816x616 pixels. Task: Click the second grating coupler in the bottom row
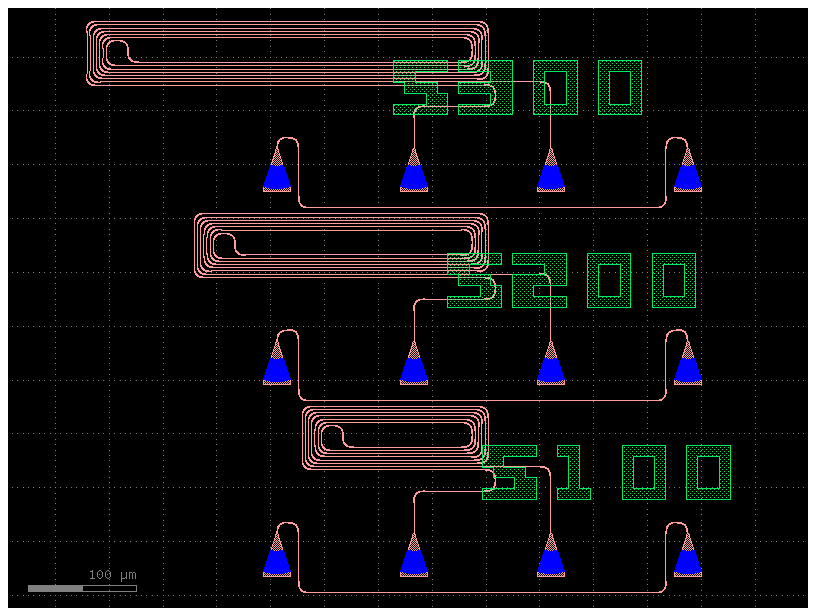tap(414, 558)
